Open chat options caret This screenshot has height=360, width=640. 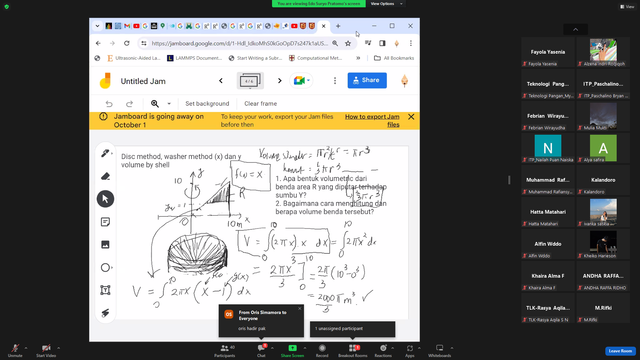click(x=272, y=348)
